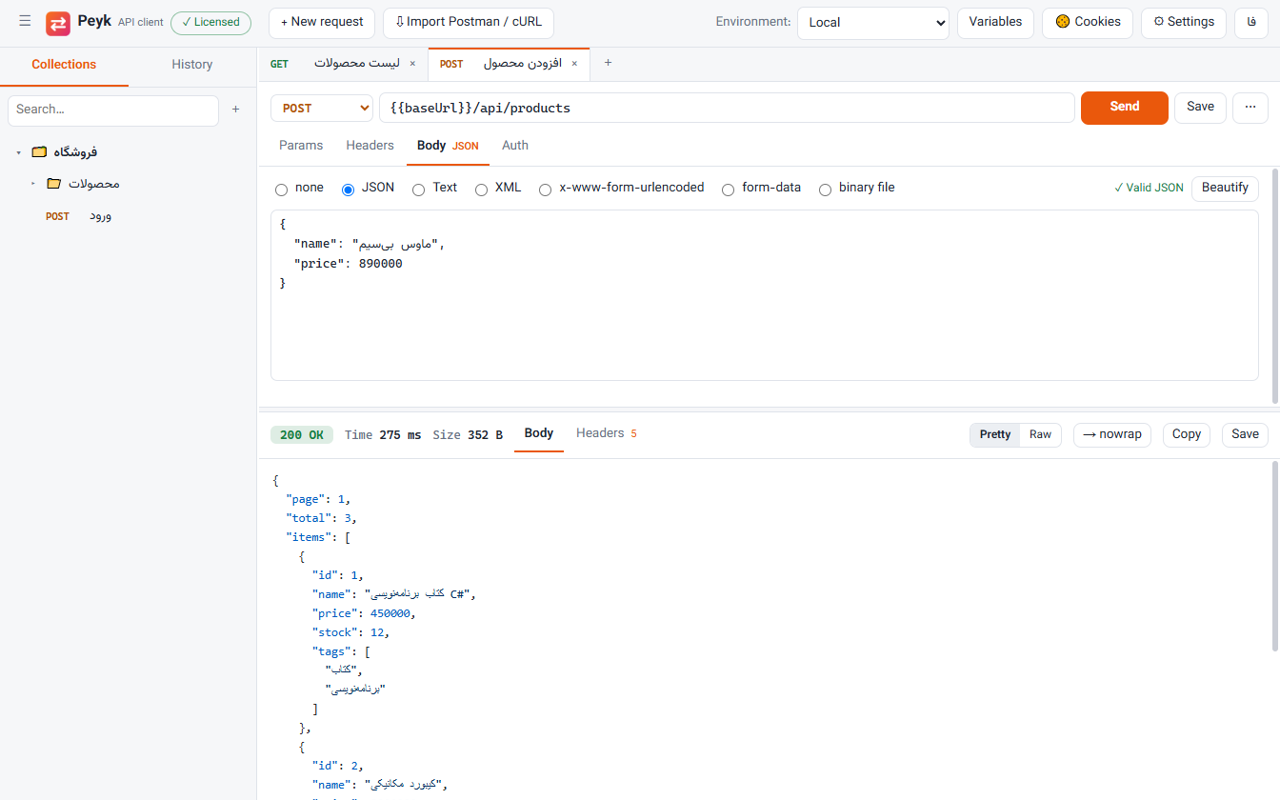Click the New request button
Viewport: 1280px width, 800px height.
322,23
